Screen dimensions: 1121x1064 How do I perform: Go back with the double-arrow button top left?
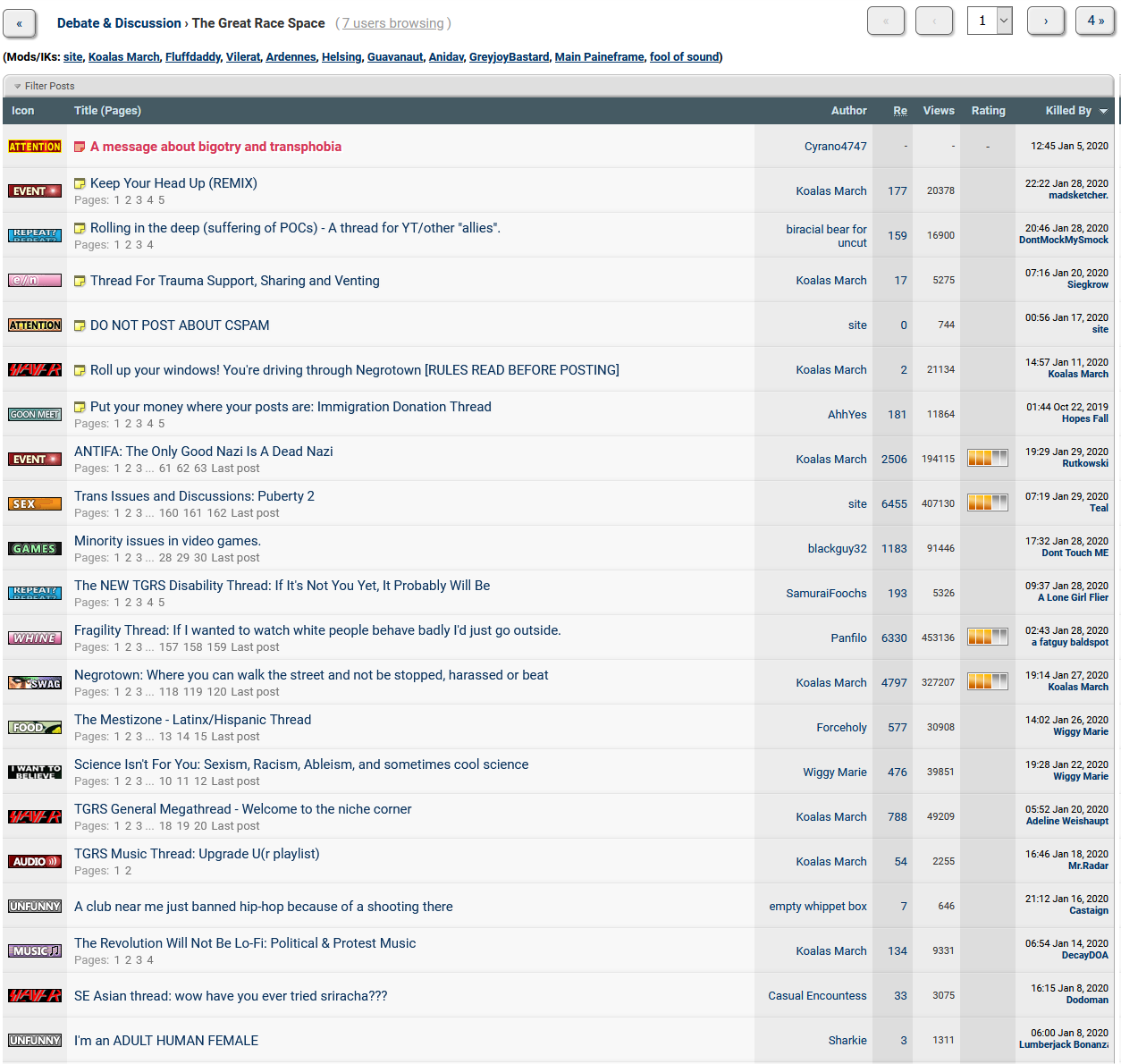(x=20, y=23)
